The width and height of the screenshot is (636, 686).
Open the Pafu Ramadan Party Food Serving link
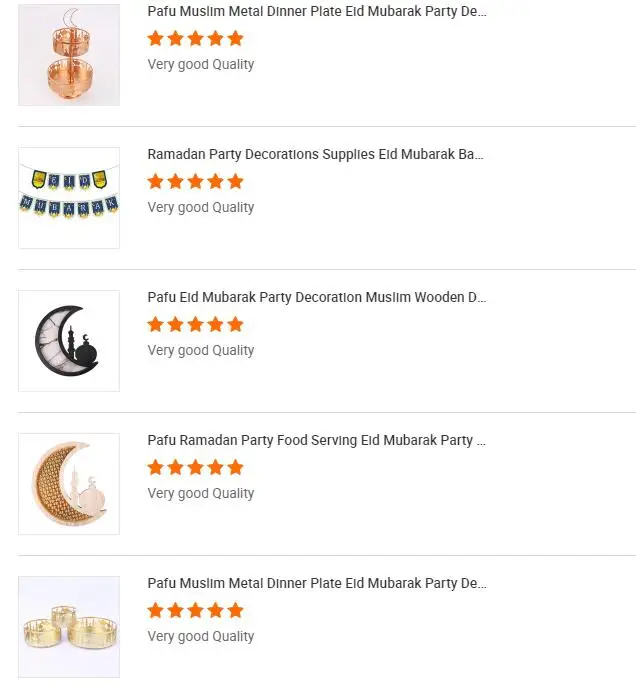click(316, 441)
